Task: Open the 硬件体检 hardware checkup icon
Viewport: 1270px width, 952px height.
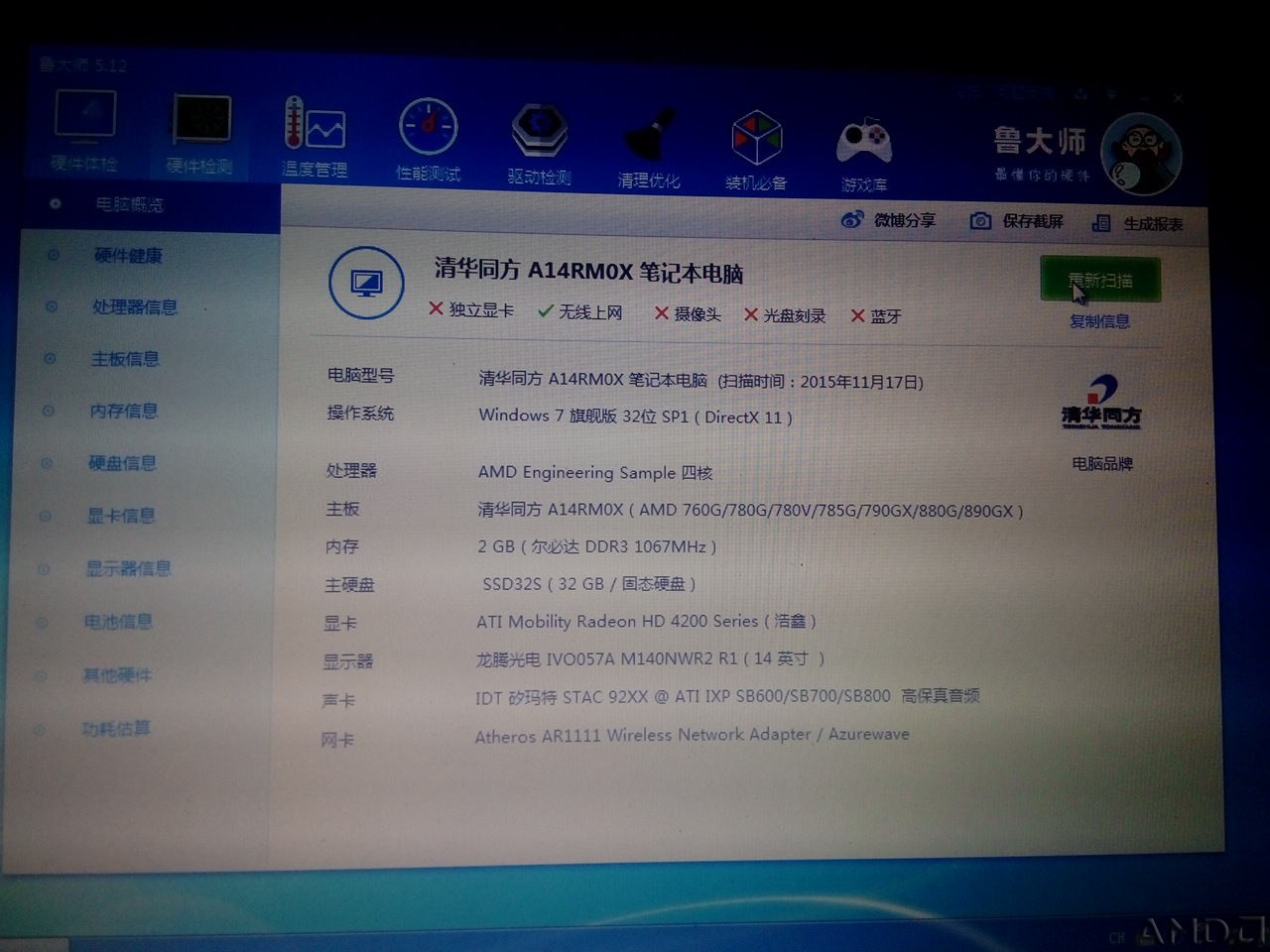Action: point(85,117)
